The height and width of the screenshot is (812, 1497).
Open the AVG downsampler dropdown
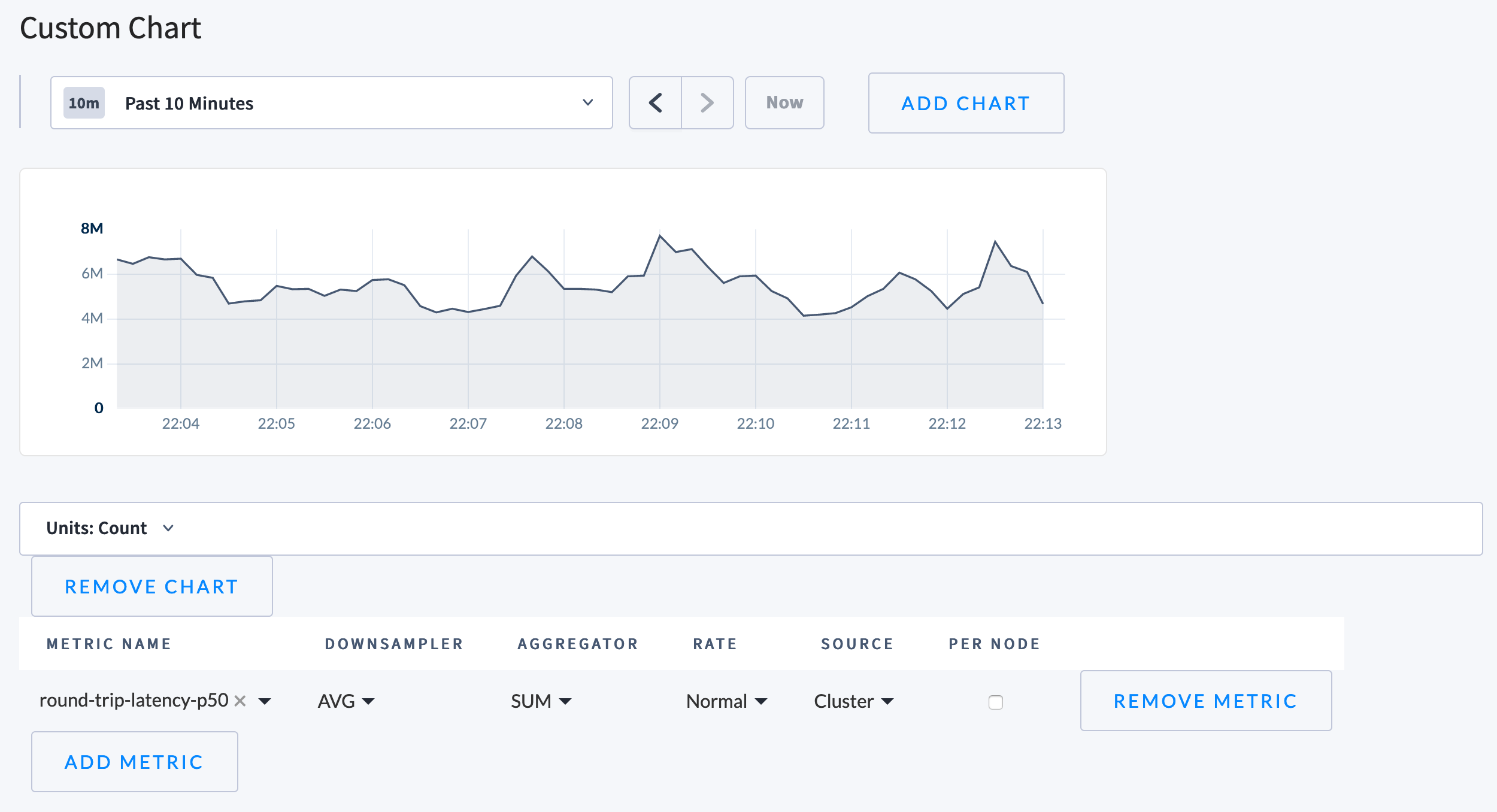346,701
